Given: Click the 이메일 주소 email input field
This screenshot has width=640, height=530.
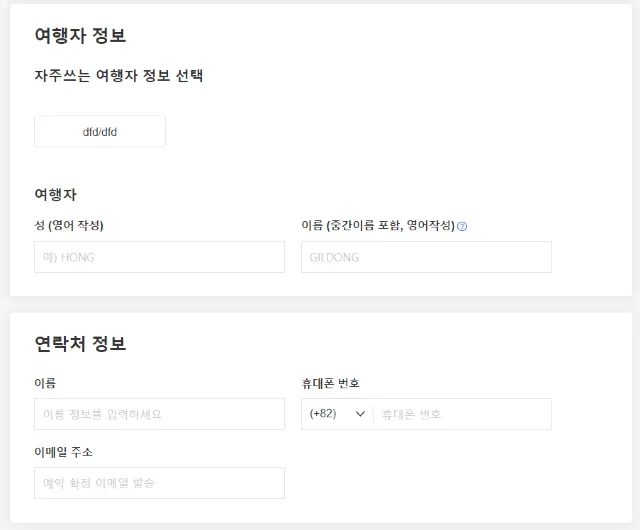Looking at the screenshot, I should 159,483.
